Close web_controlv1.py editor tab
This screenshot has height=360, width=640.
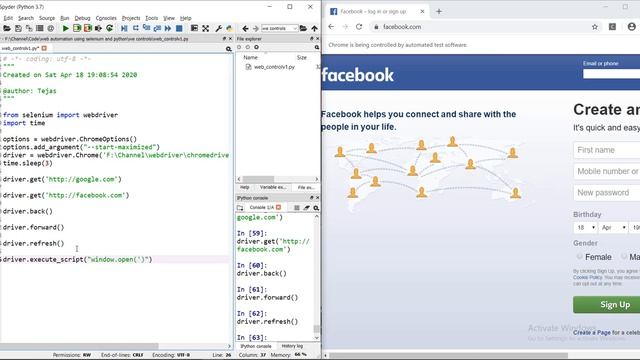click(x=44, y=48)
